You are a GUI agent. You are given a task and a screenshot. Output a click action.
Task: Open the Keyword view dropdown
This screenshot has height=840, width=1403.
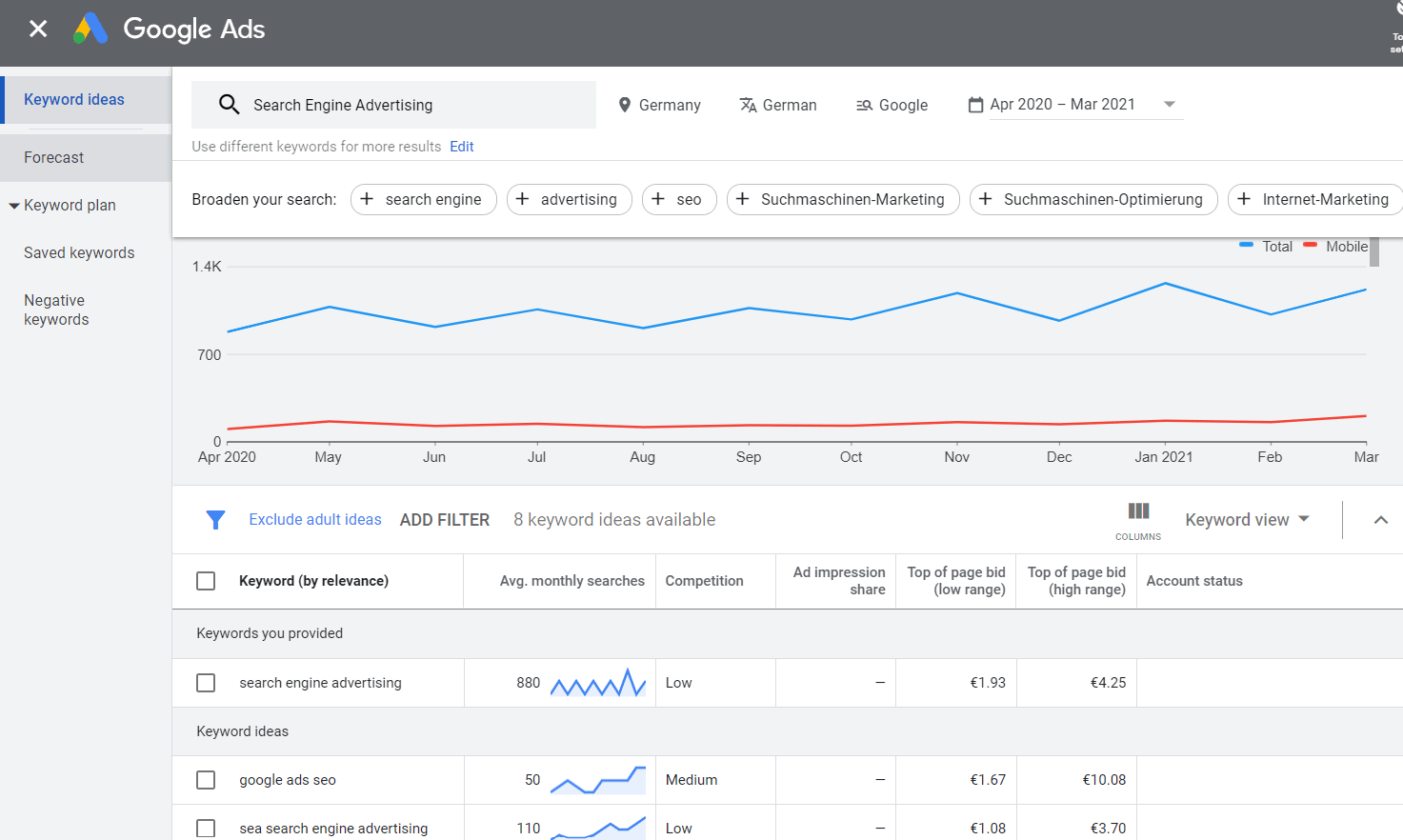click(1248, 520)
